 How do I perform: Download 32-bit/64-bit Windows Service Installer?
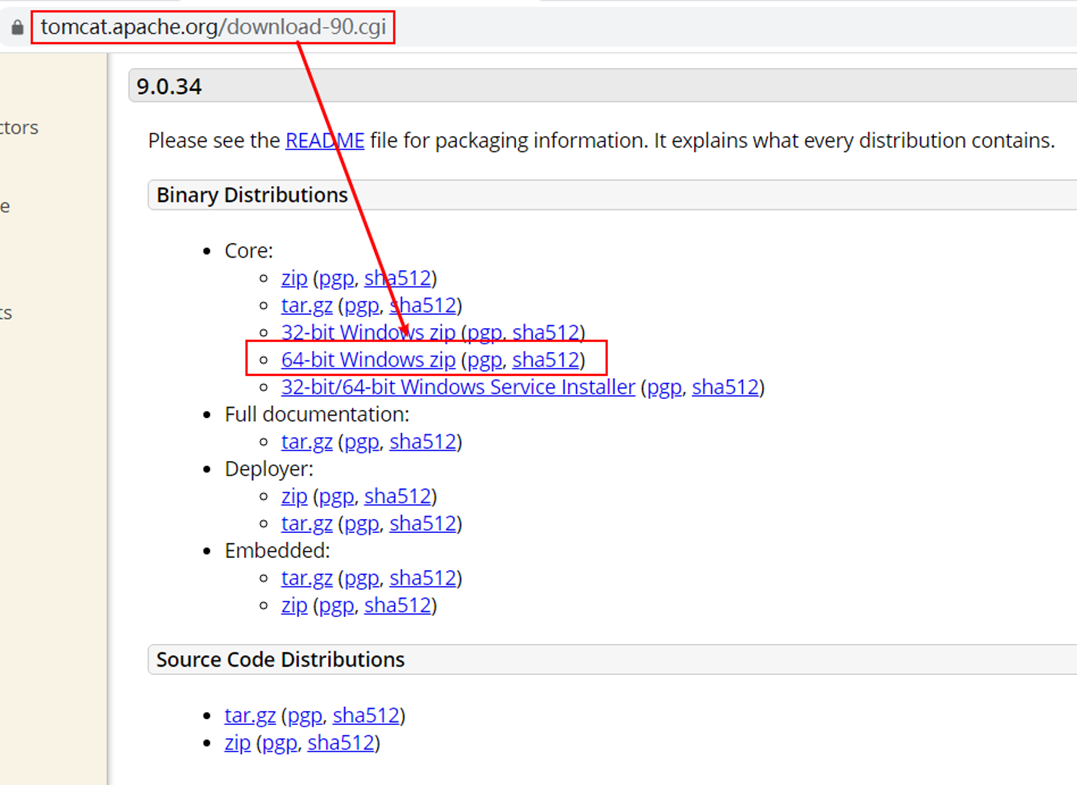point(458,387)
